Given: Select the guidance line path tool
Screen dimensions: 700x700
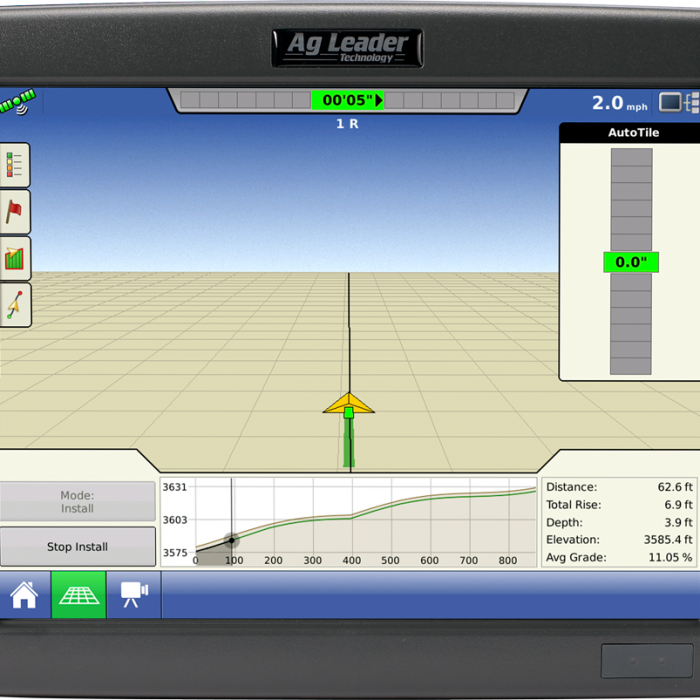Looking at the screenshot, I should [x=14, y=305].
